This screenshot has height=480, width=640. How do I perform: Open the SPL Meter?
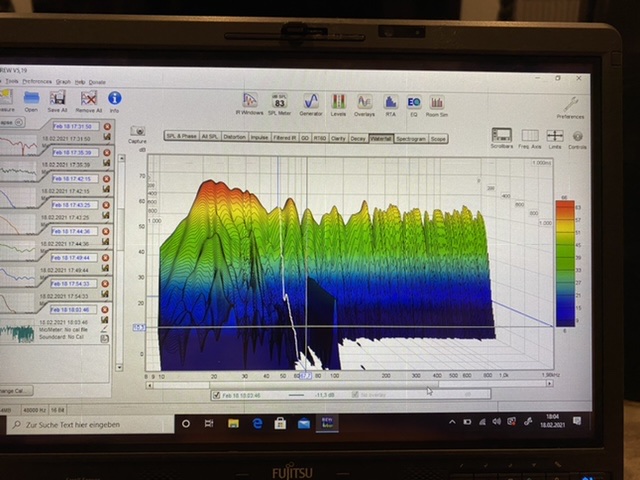280,102
